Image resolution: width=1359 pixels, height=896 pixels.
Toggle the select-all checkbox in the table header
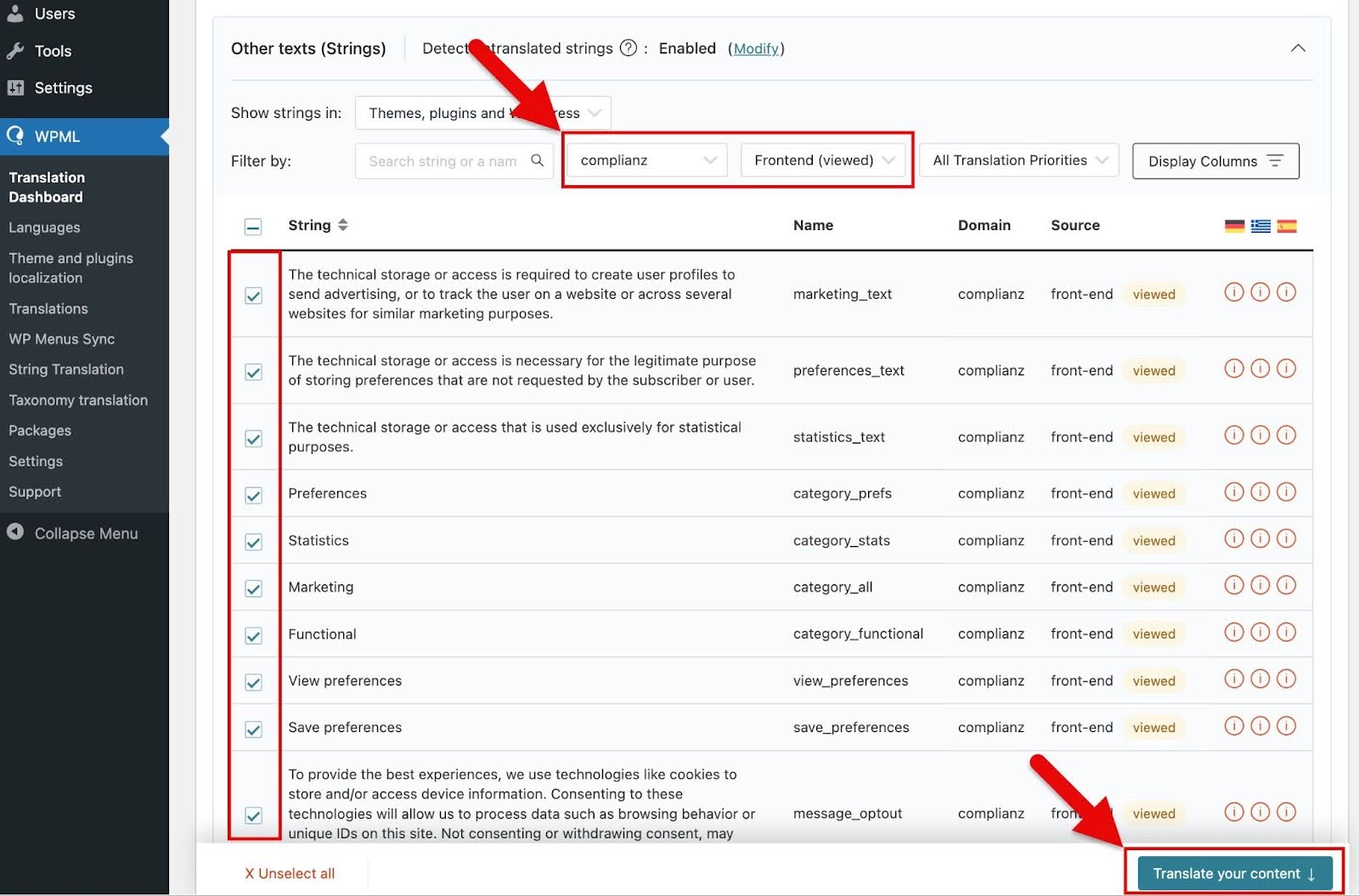[x=253, y=227]
